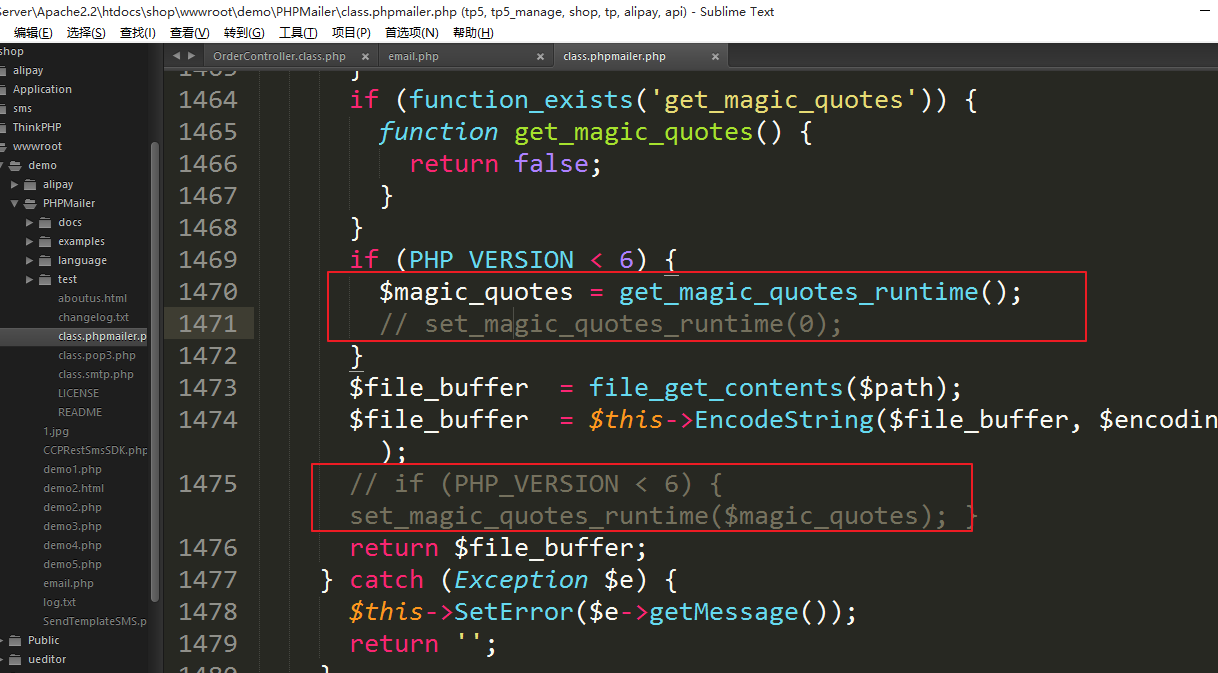
Task: Expand the examples folder arrow
Action: 30,241
